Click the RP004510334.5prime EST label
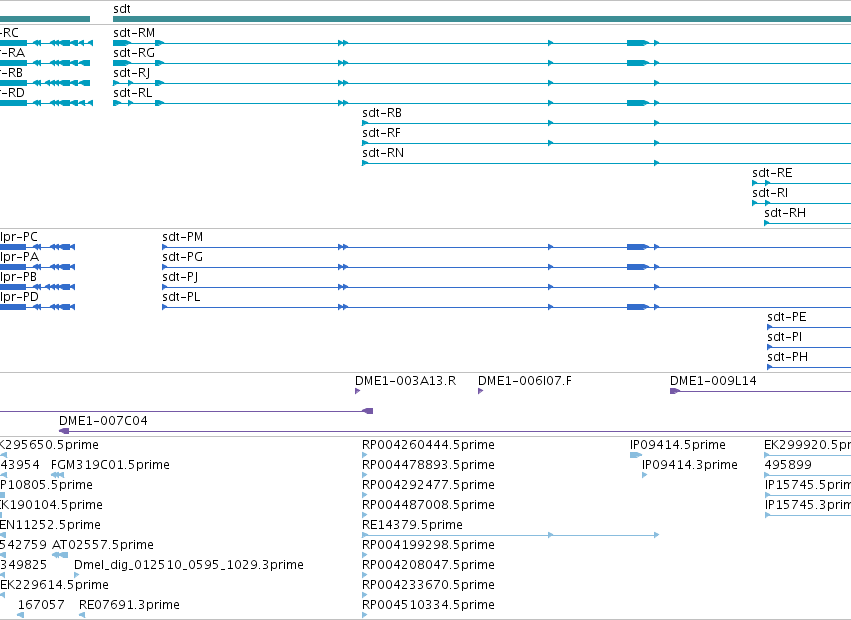Image resolution: width=851 pixels, height=620 pixels. pos(428,605)
